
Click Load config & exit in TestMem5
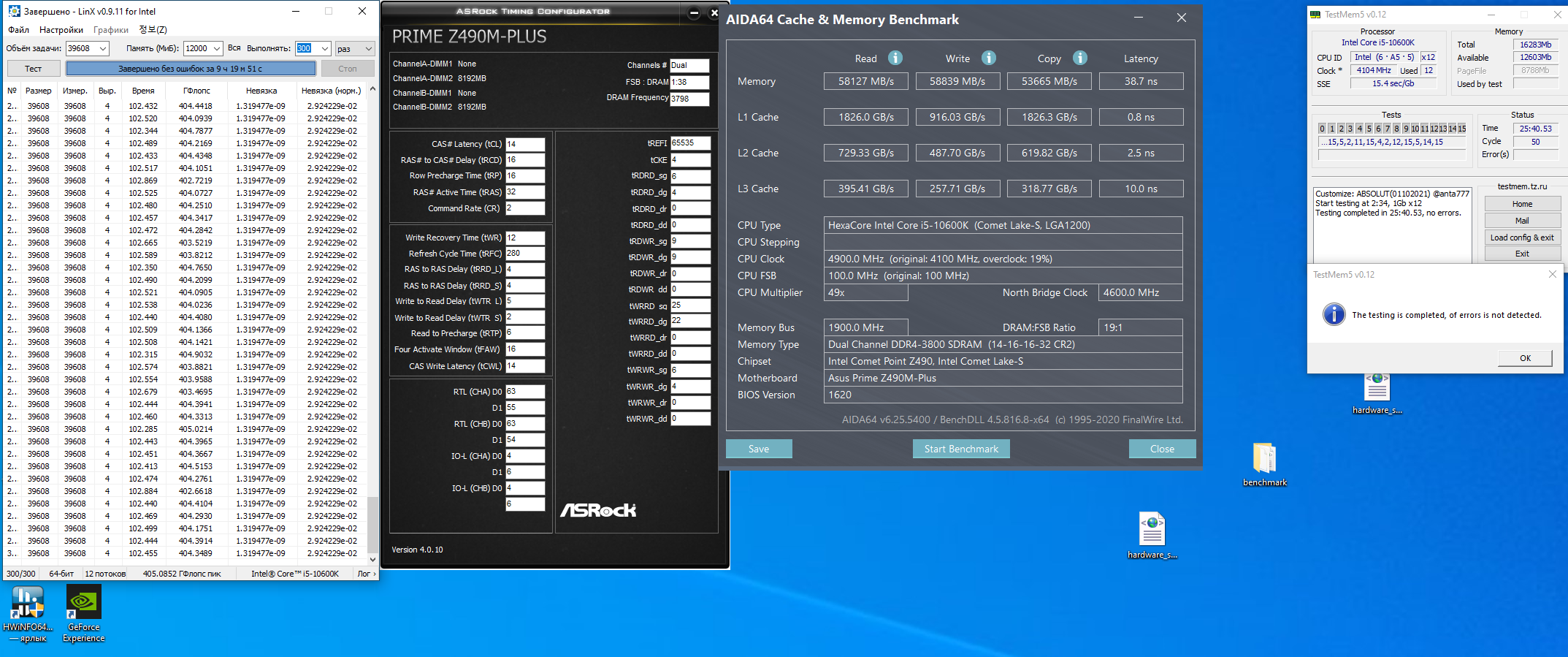point(1522,238)
